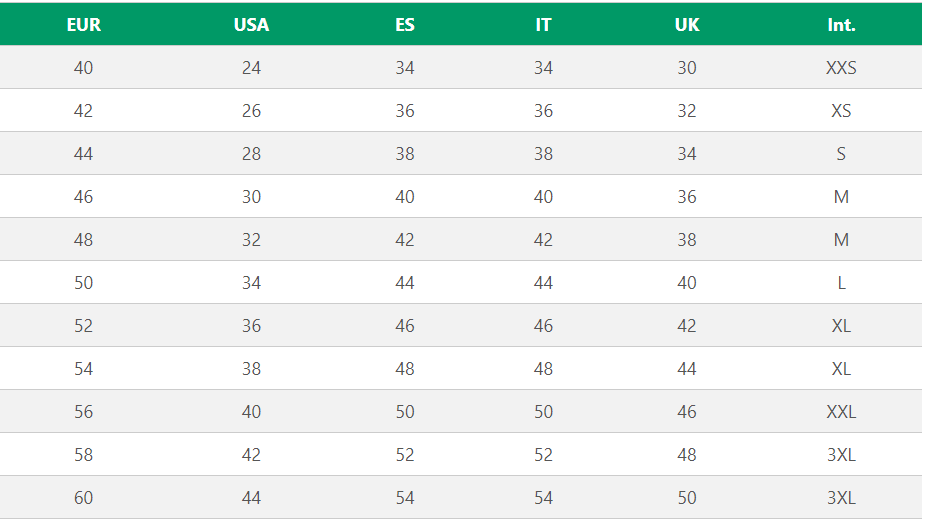Click the EUR column header

[x=83, y=25]
